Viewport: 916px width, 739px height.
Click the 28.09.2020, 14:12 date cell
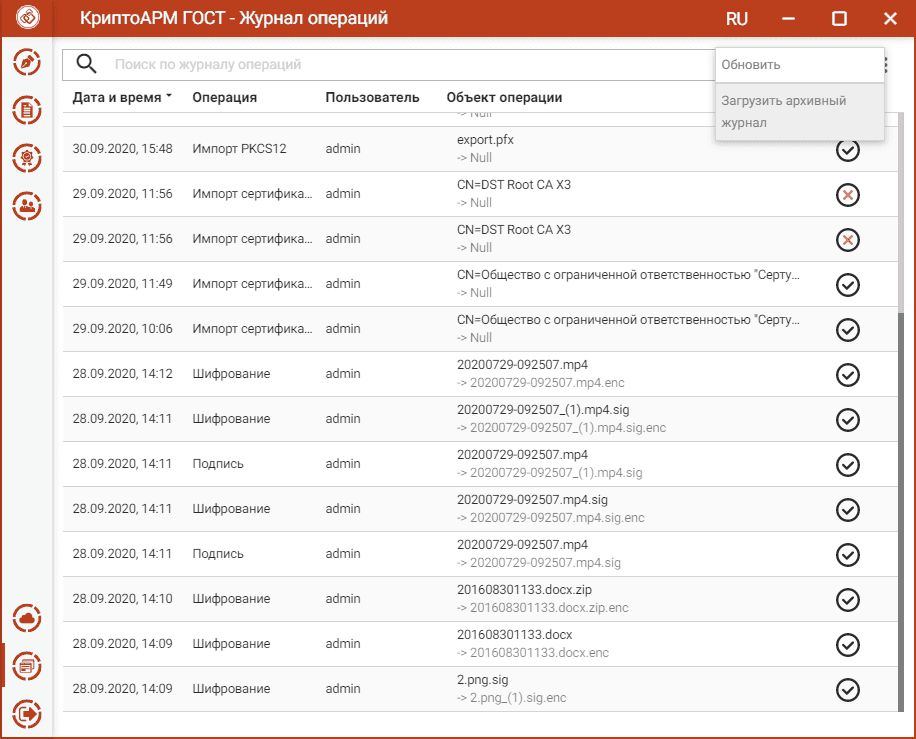point(123,374)
